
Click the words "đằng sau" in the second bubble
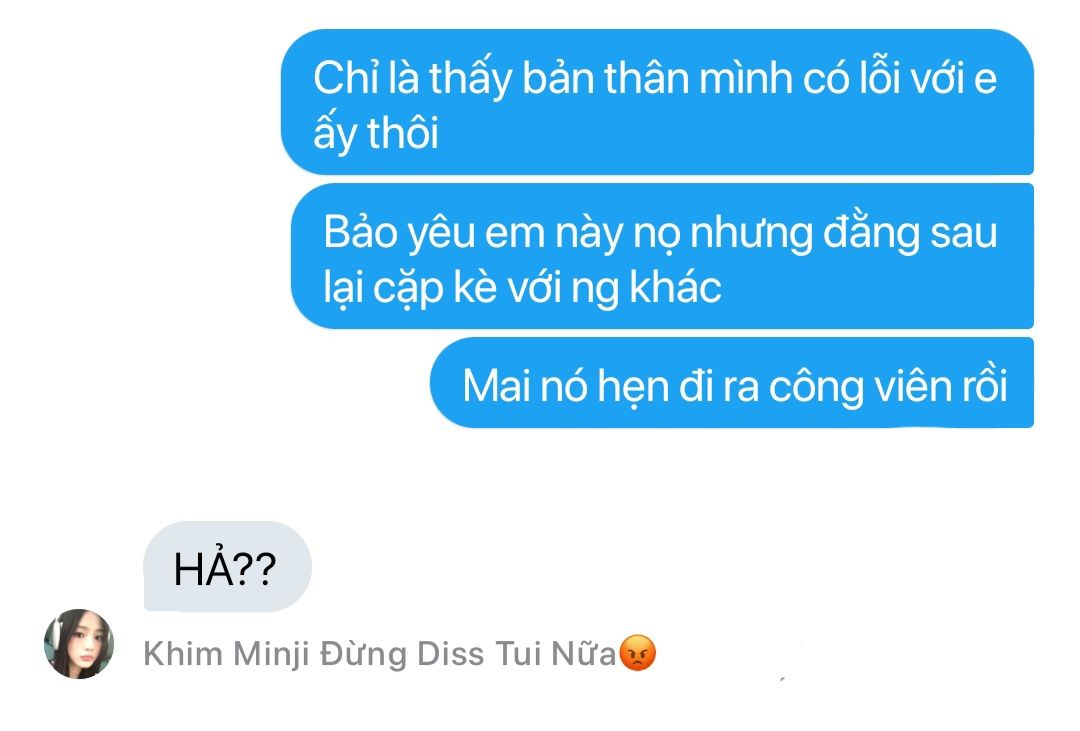pos(911,233)
